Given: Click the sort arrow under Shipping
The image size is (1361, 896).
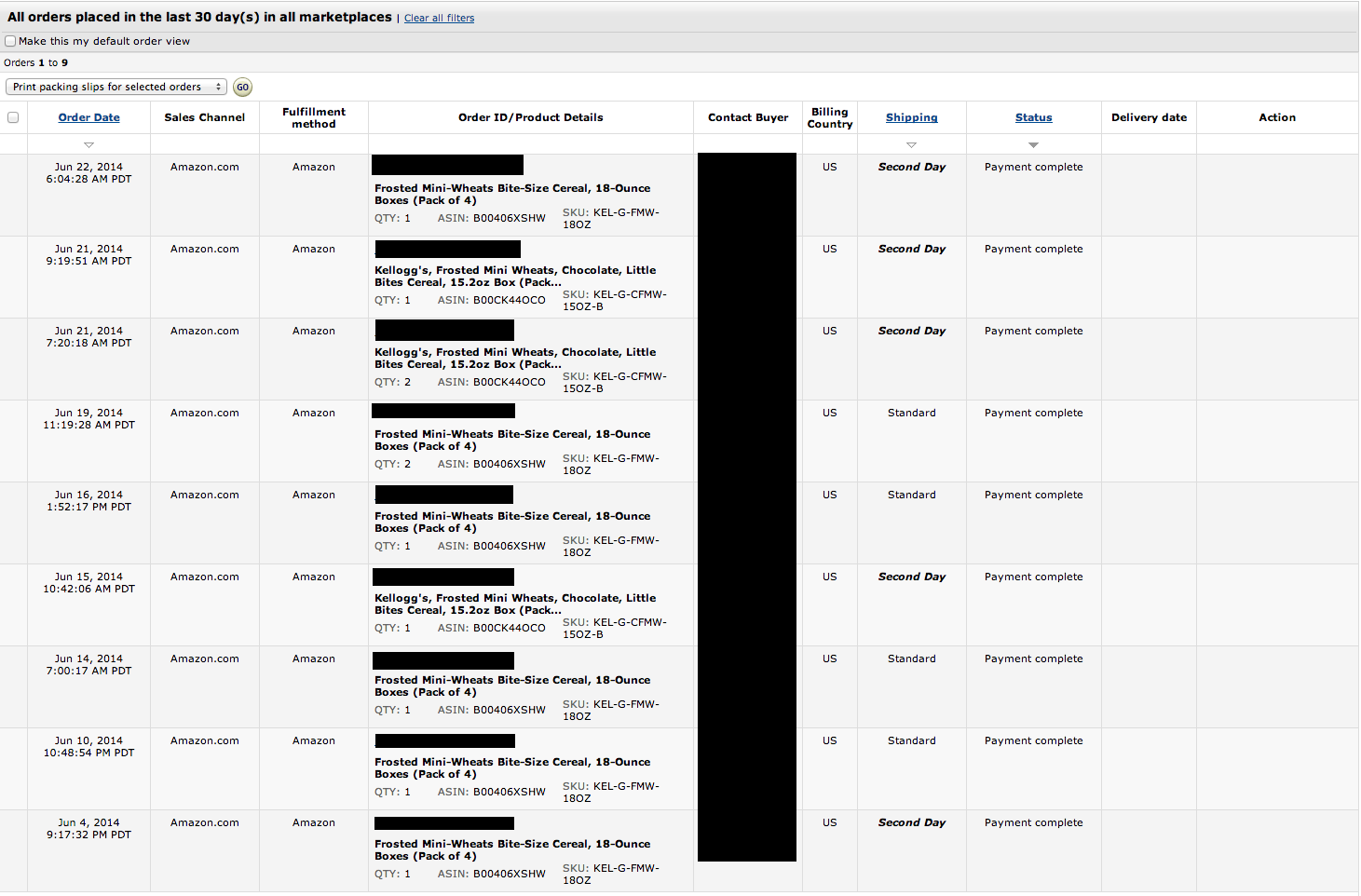Looking at the screenshot, I should [x=912, y=144].
